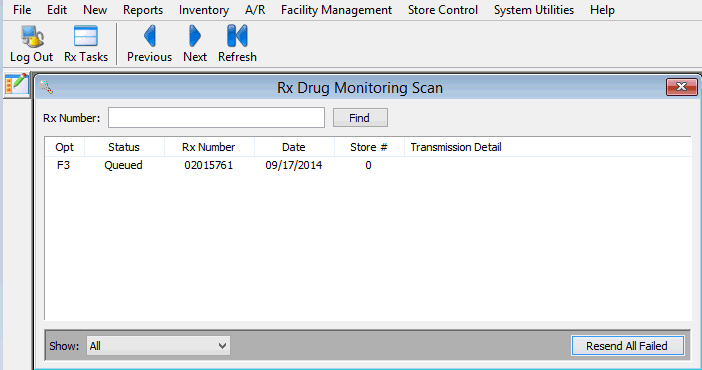Open the Store Control menu
Image resolution: width=702 pixels, height=370 pixels.
click(443, 10)
